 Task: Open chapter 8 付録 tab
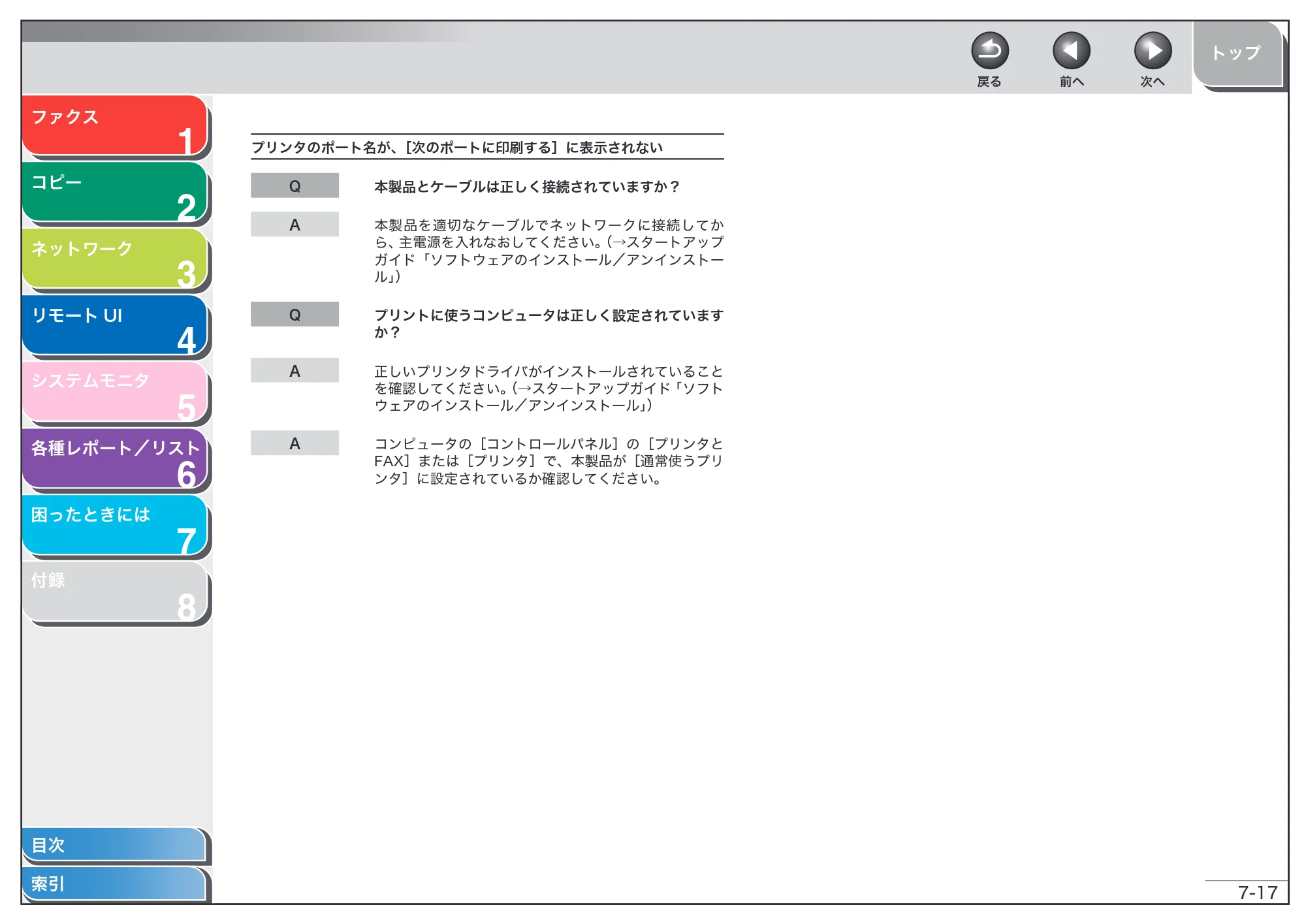point(115,592)
